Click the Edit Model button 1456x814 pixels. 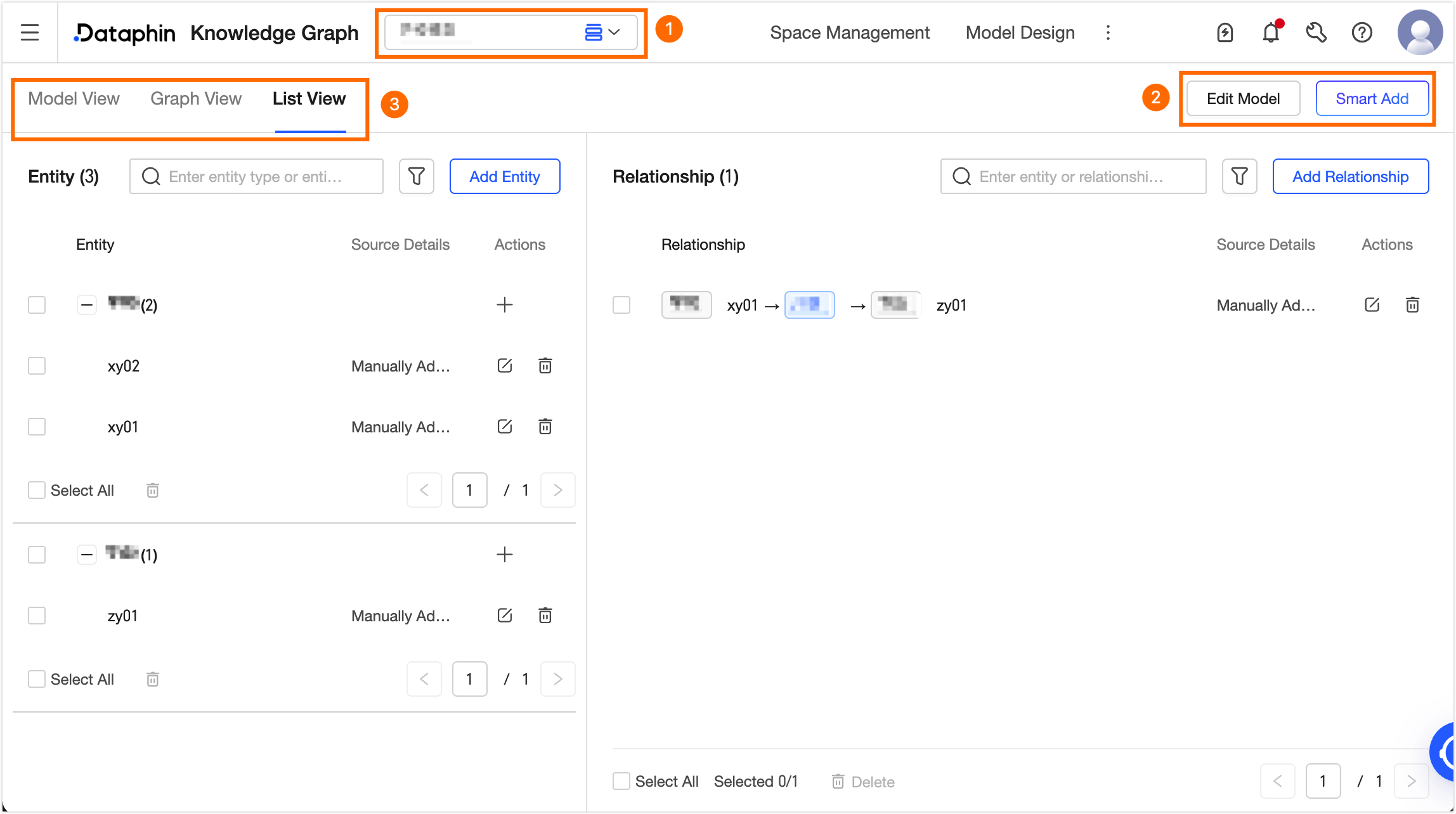[1244, 98]
